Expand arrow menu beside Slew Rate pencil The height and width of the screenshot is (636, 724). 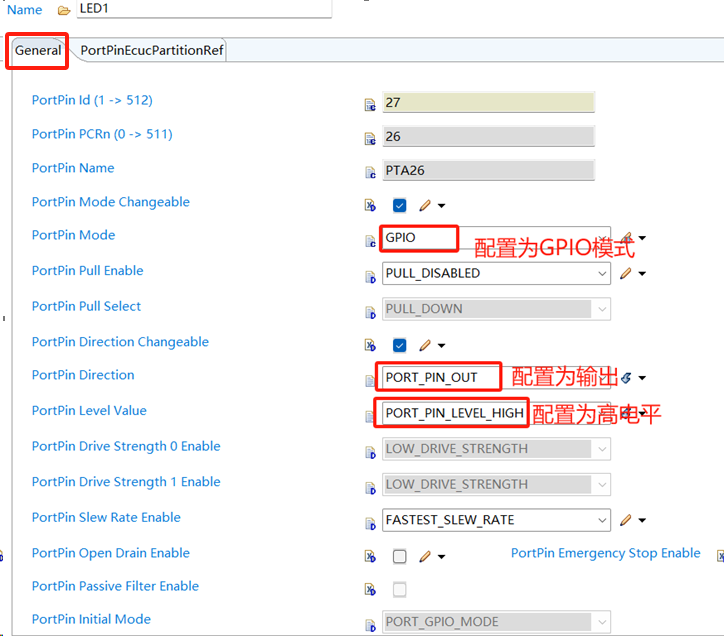[642, 521]
